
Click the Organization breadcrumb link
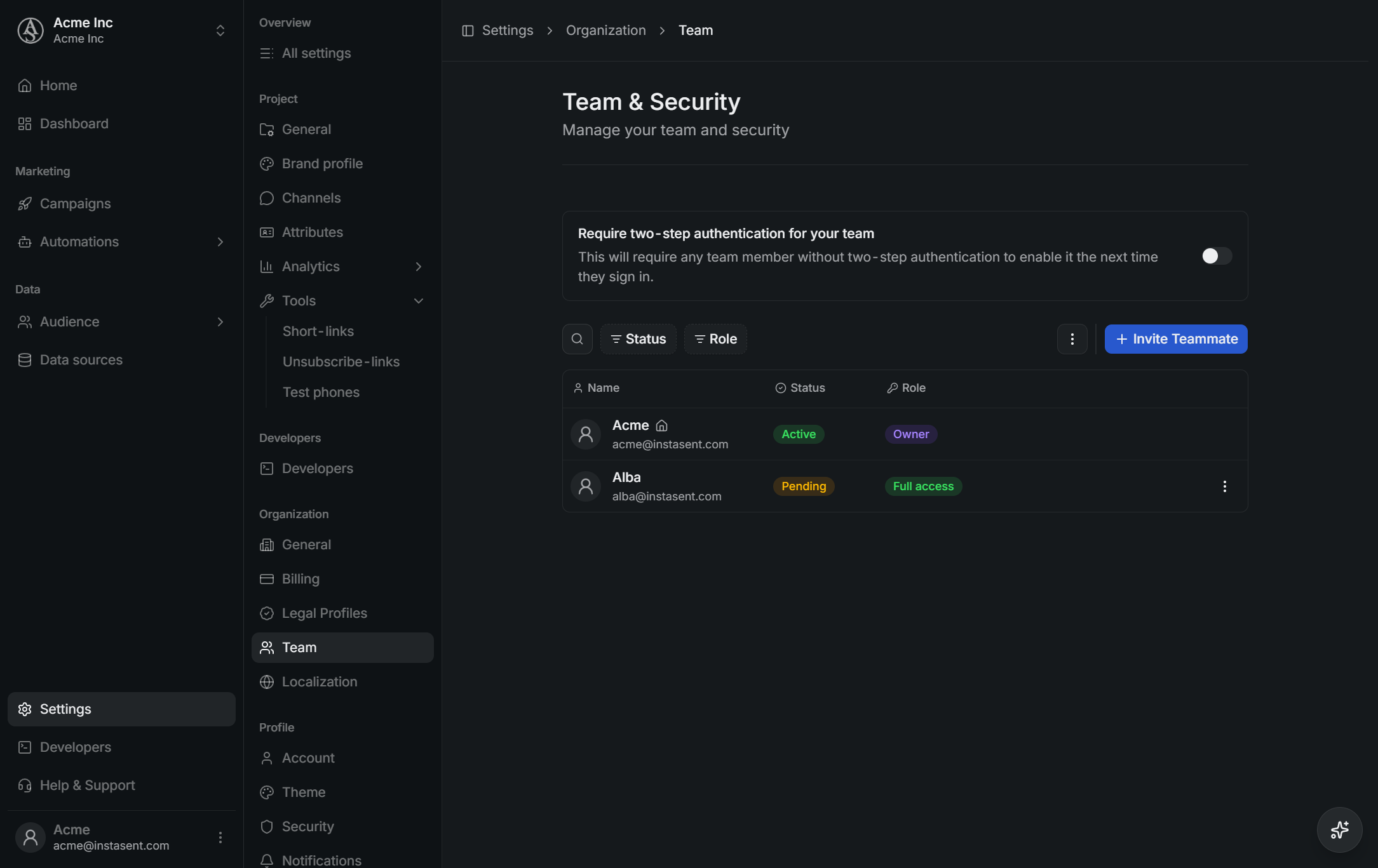605,30
